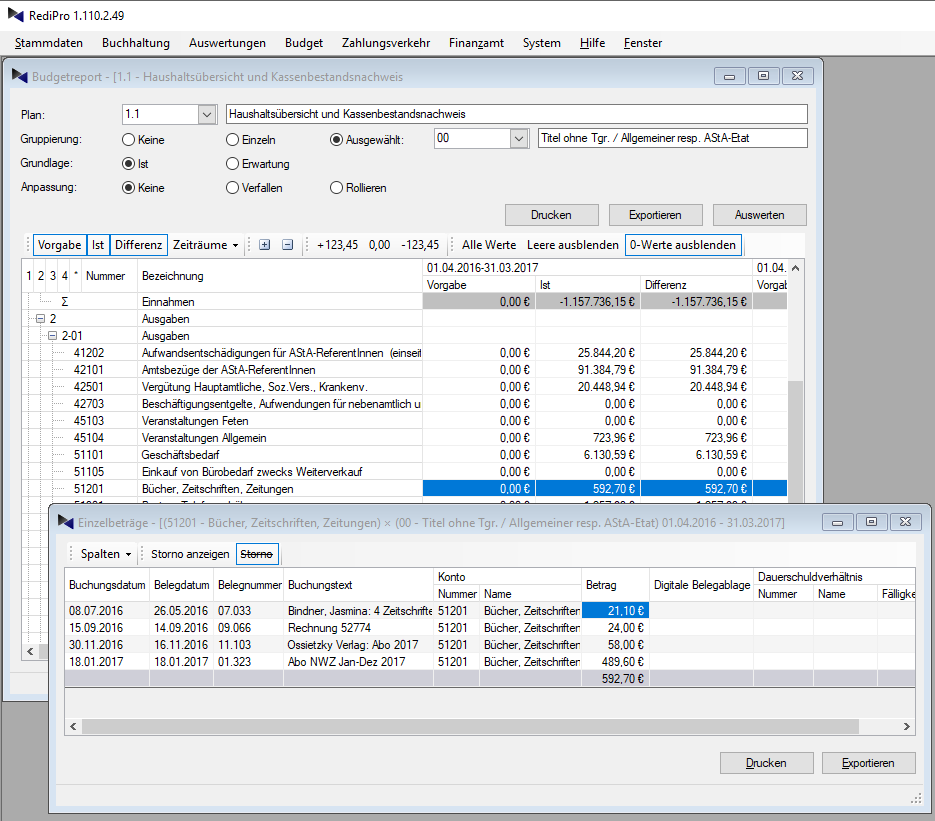Choose Erwartung as the Grundlage
The width and height of the screenshot is (935, 821).
(x=233, y=164)
